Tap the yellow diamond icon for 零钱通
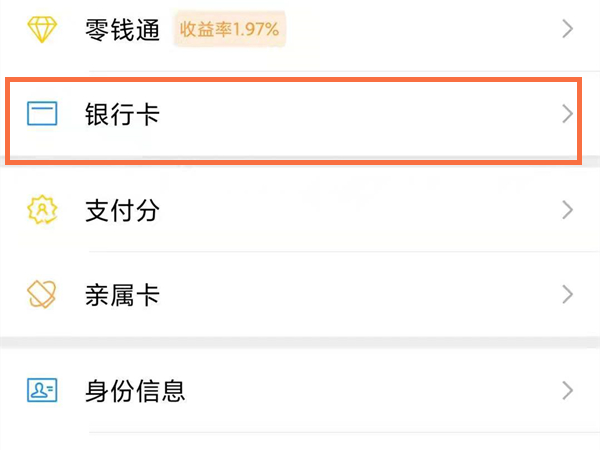The height and width of the screenshot is (450, 600). (x=42, y=30)
